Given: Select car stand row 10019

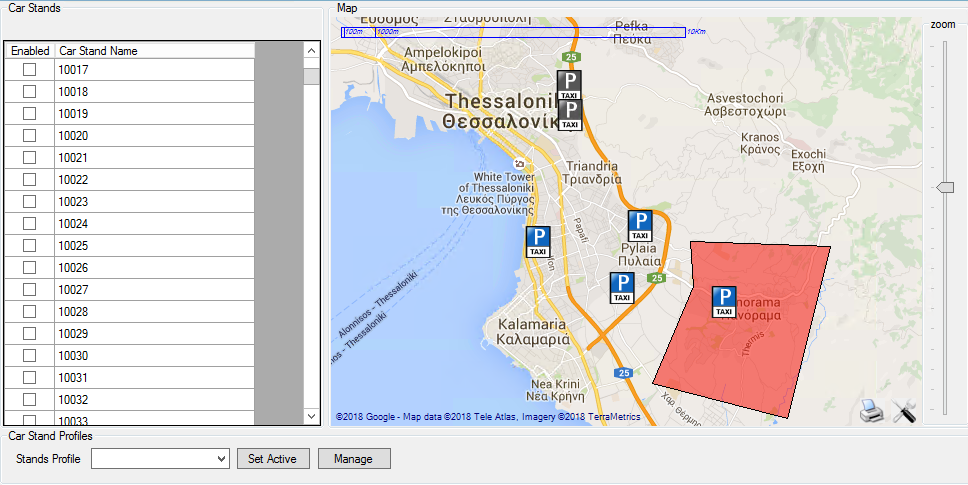Looking at the screenshot, I should 130,114.
